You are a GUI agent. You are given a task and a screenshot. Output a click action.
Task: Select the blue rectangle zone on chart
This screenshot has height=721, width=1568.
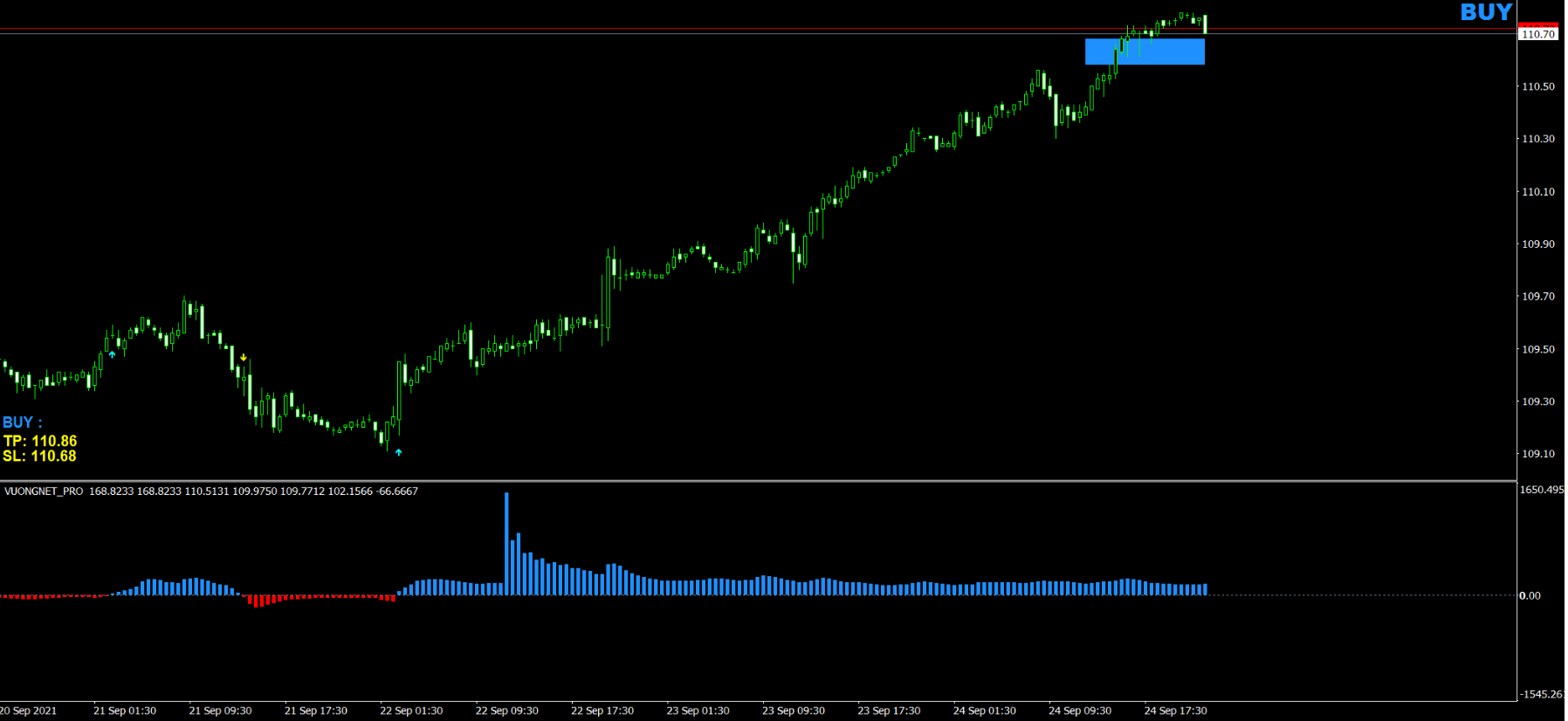coord(1144,51)
